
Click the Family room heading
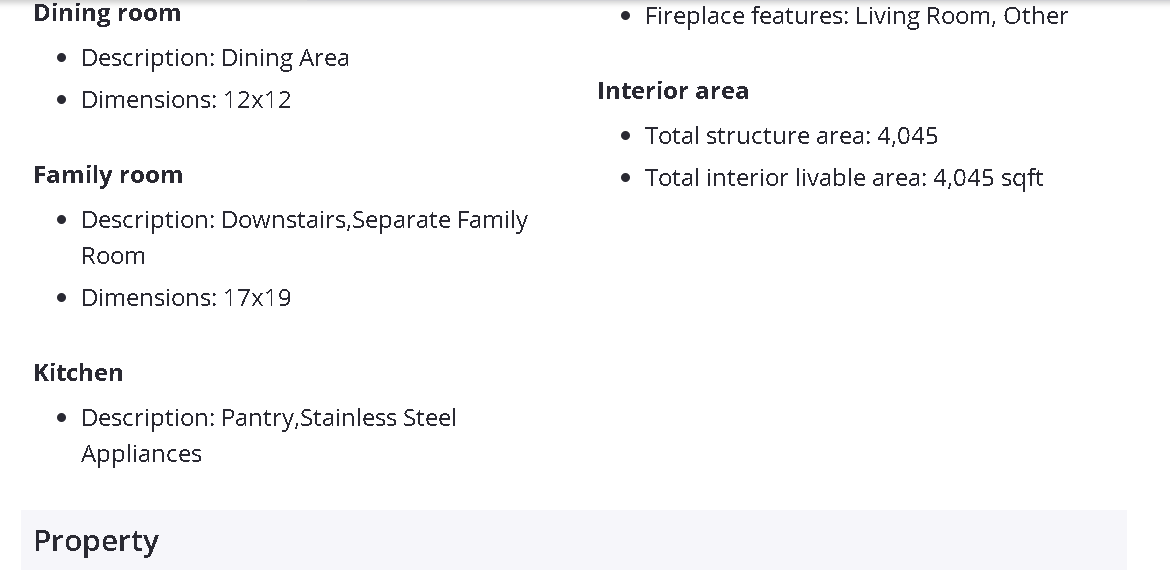(x=108, y=175)
